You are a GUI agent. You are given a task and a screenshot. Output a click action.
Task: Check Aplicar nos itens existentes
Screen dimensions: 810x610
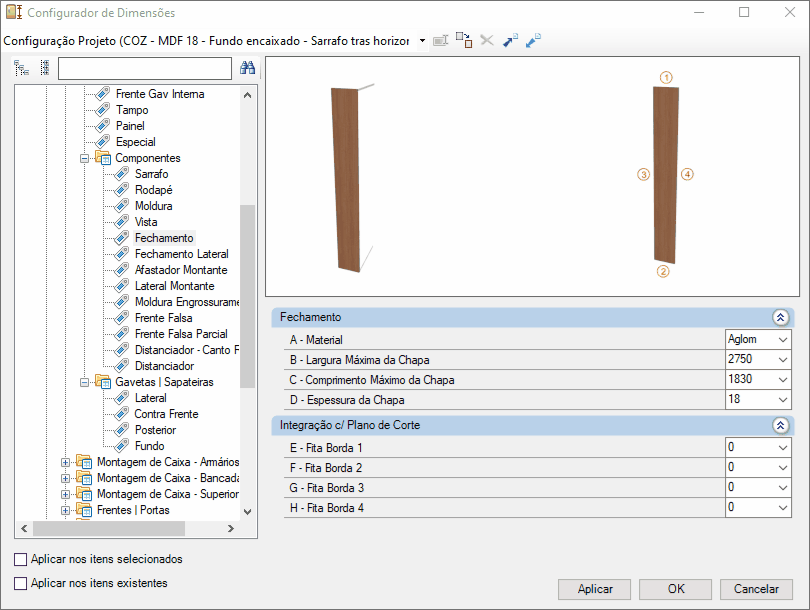pos(21,583)
